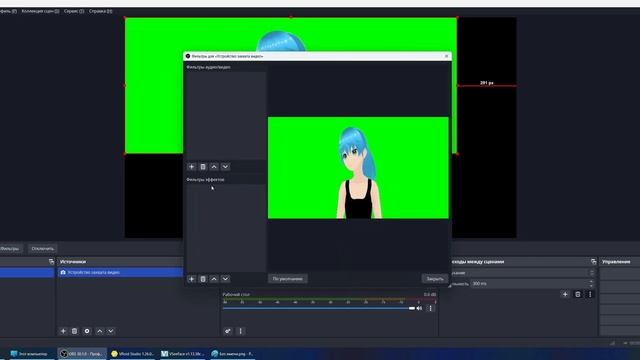Open the Коллекция сцен menu

coord(40,11)
